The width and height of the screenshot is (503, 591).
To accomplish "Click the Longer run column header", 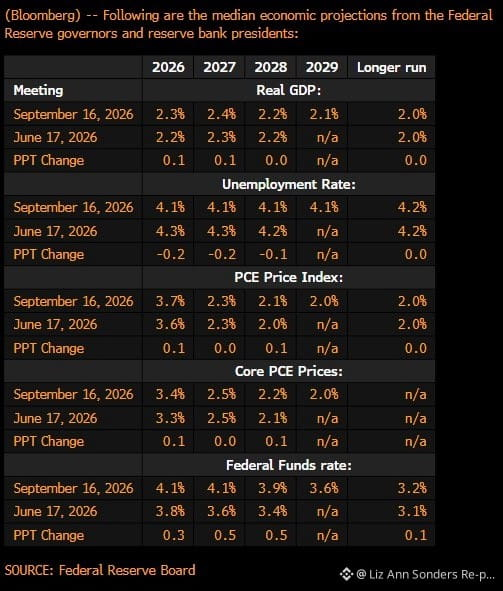I will click(391, 67).
